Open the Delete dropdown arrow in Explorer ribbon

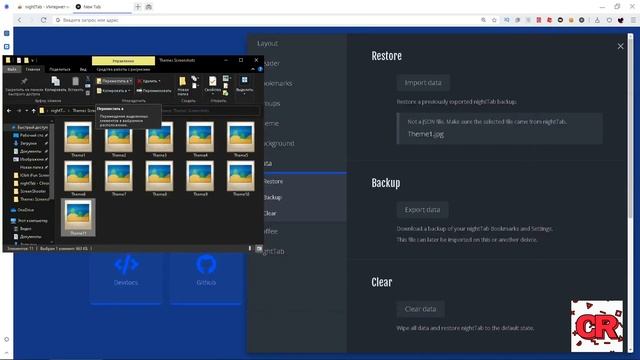pos(159,81)
